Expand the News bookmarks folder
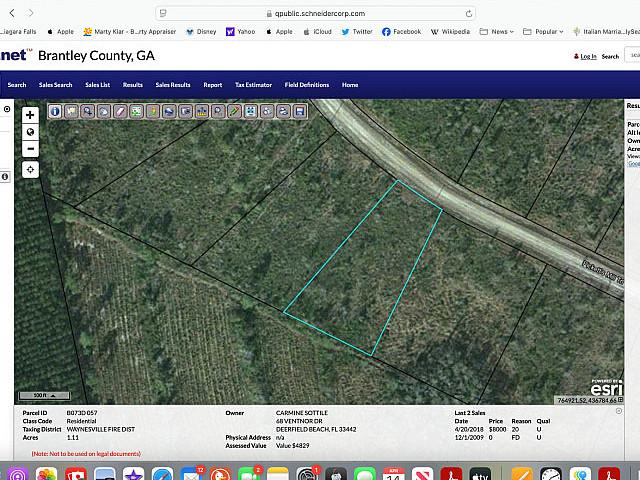 pyautogui.click(x=496, y=31)
